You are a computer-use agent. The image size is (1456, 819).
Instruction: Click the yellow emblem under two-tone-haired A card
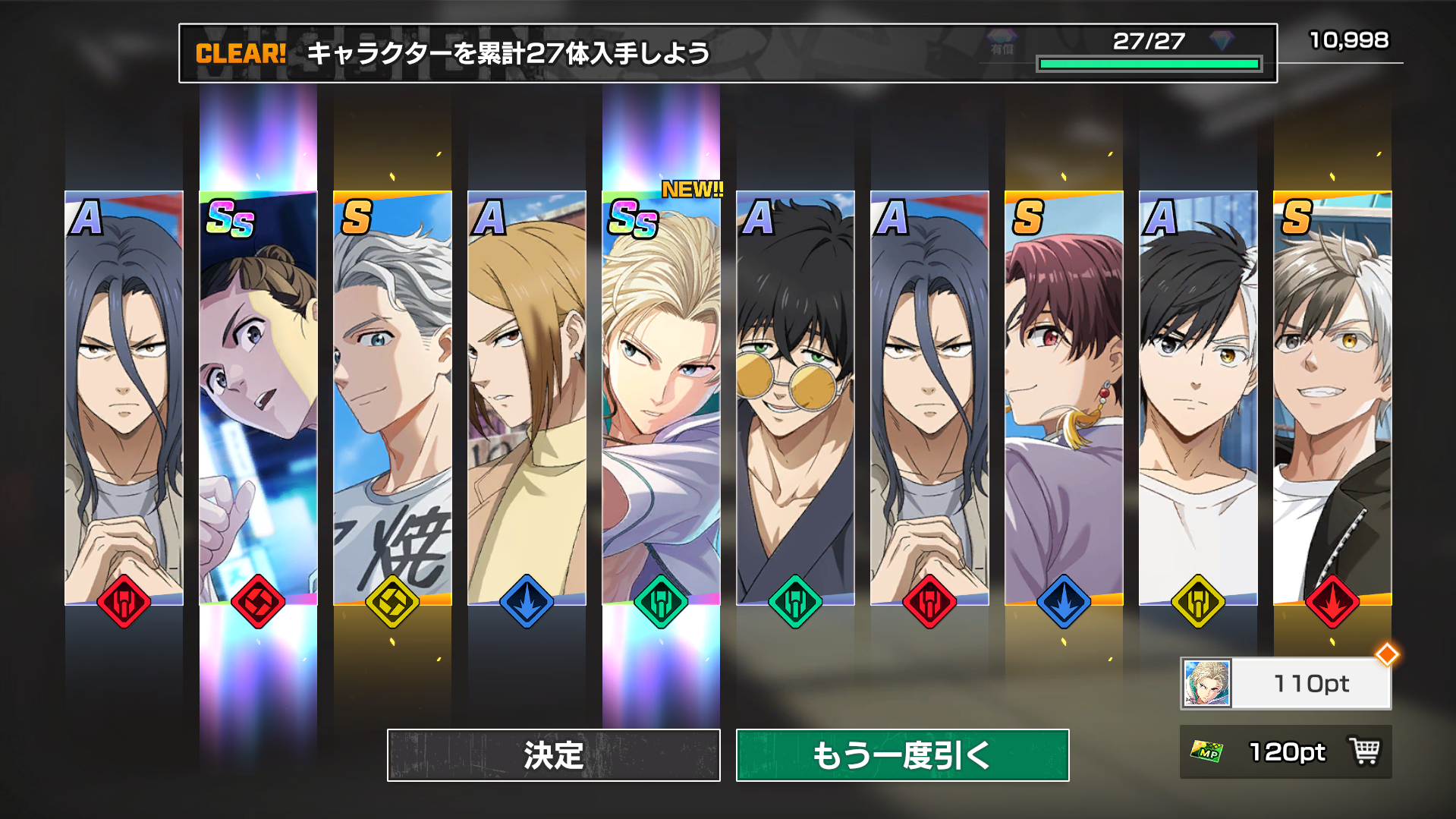pos(1198,602)
